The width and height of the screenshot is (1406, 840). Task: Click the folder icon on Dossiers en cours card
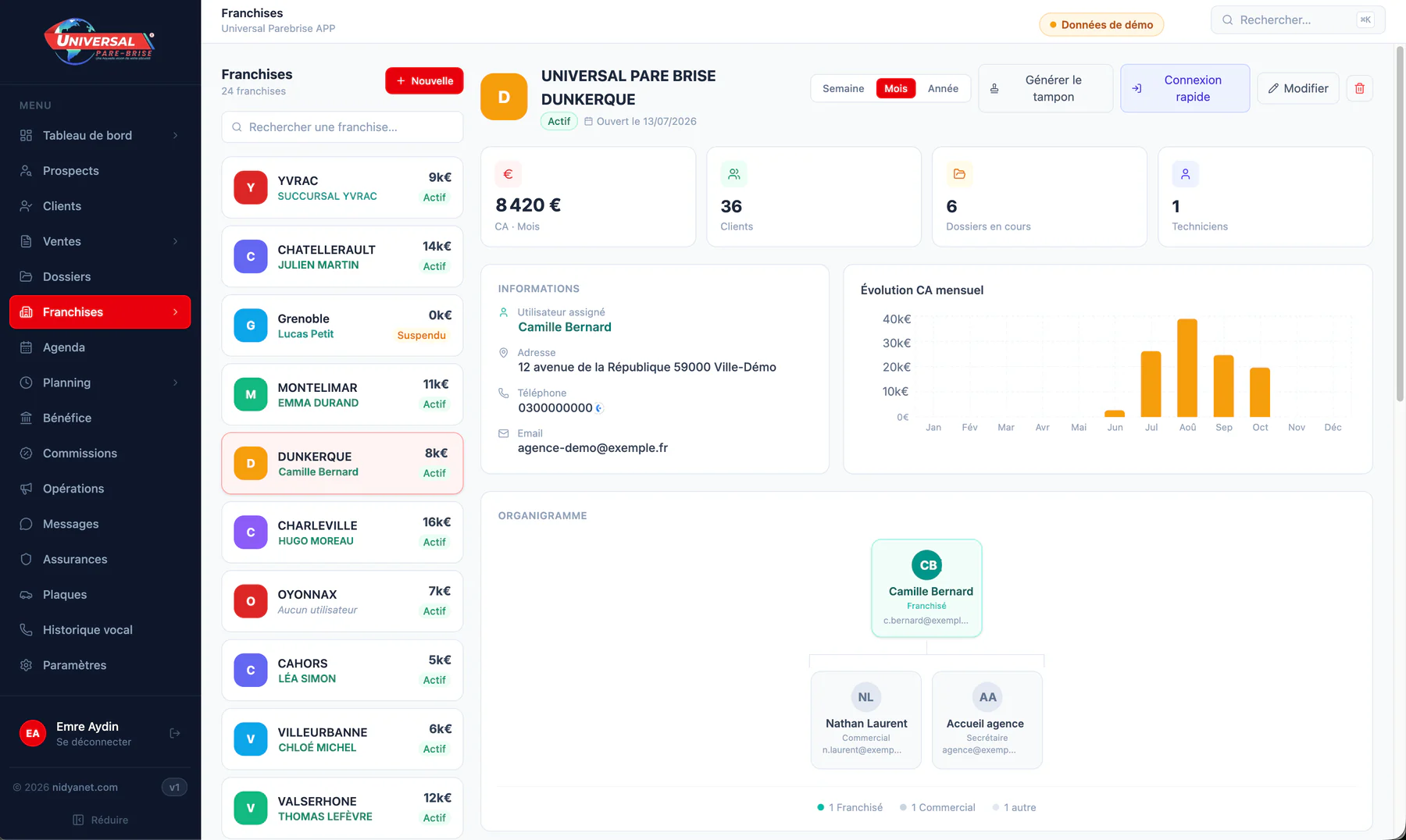coord(959,174)
